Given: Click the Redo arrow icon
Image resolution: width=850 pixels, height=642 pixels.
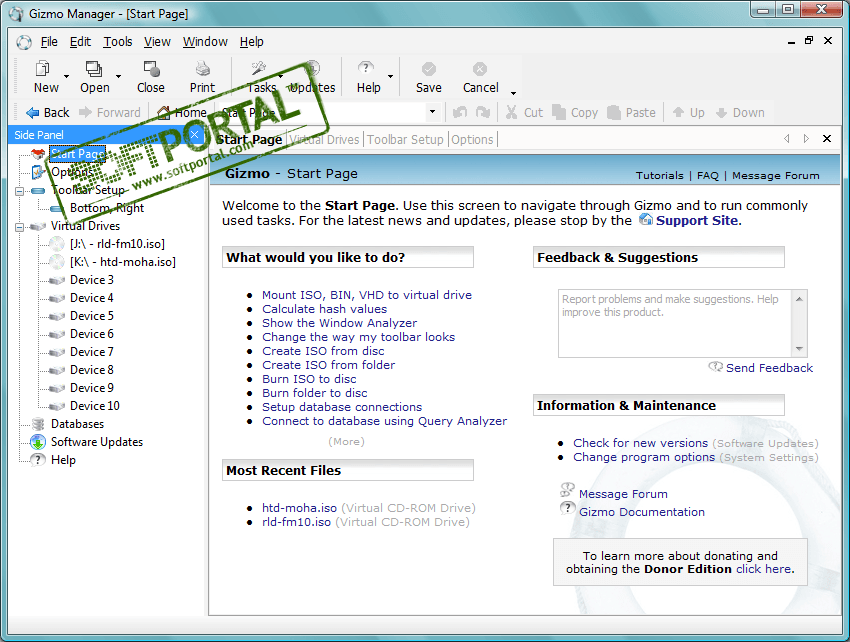Looking at the screenshot, I should click(x=483, y=112).
